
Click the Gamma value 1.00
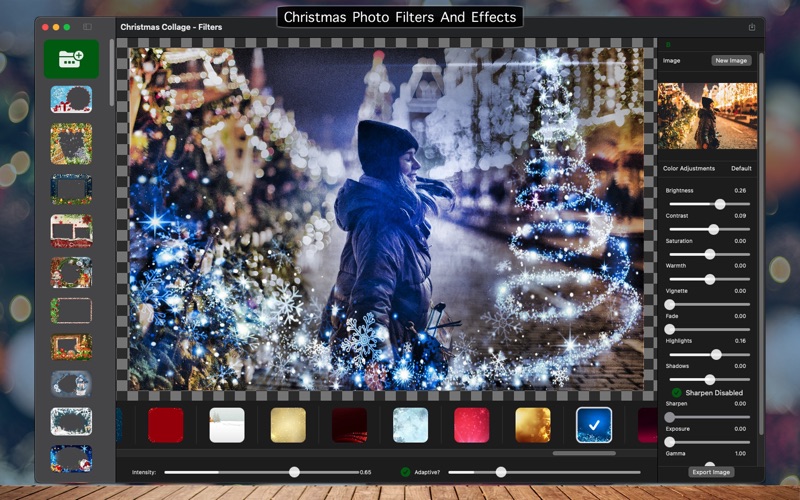coord(740,454)
